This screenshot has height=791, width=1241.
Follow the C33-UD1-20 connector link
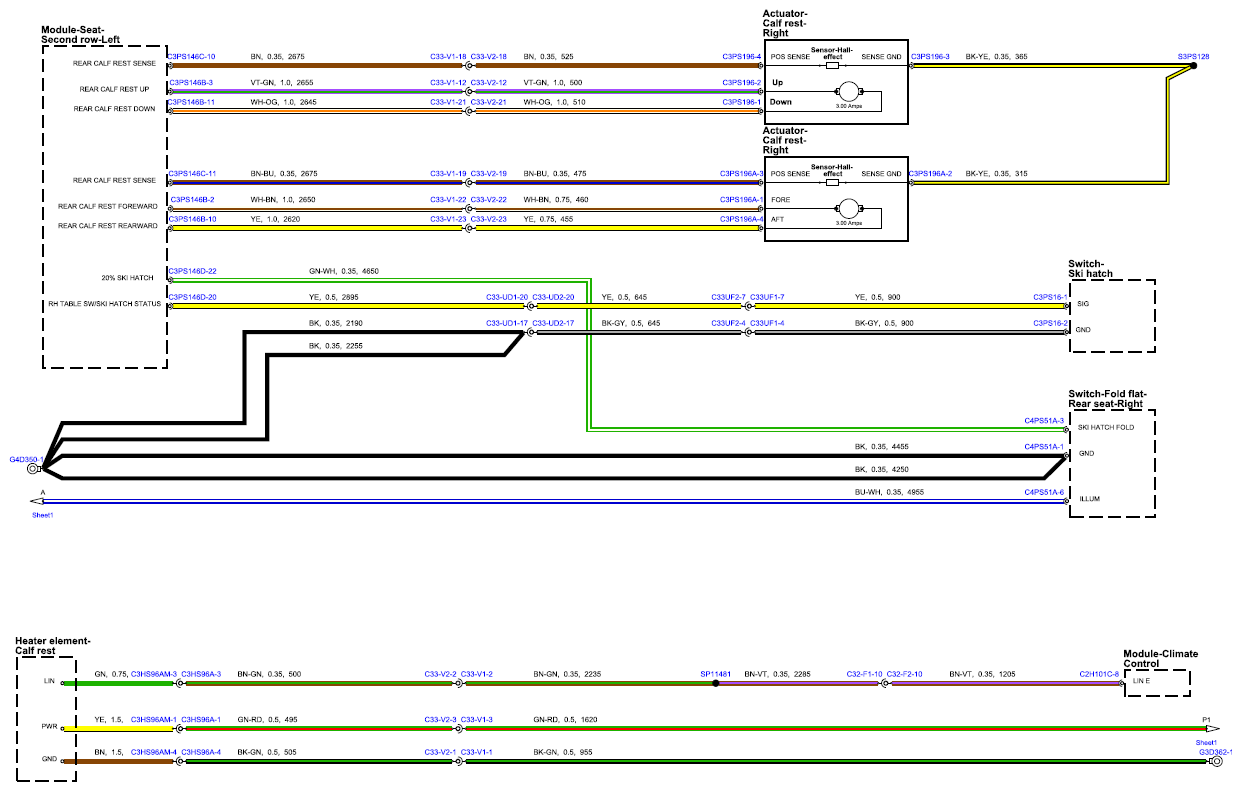click(507, 297)
